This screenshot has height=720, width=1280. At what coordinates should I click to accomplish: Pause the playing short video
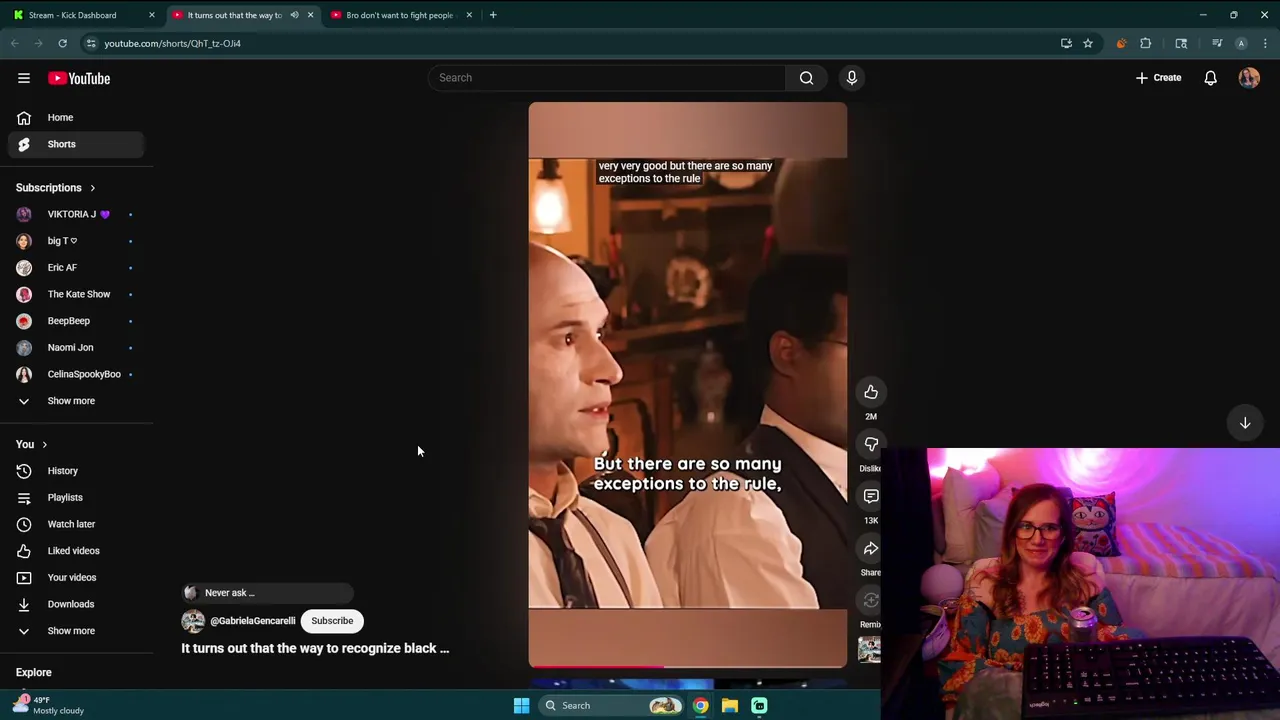[688, 385]
